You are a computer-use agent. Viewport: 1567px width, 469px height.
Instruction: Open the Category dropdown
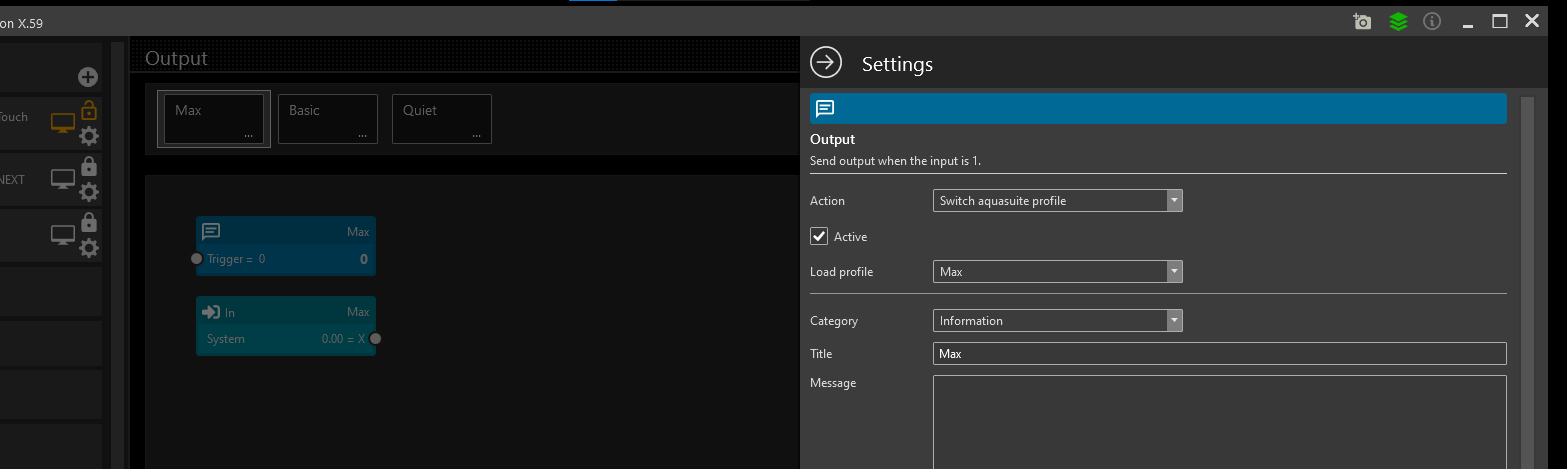[1057, 321]
